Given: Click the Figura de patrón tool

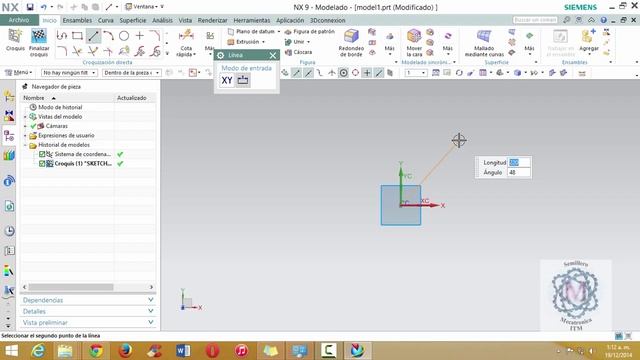Looking at the screenshot, I should (x=310, y=31).
